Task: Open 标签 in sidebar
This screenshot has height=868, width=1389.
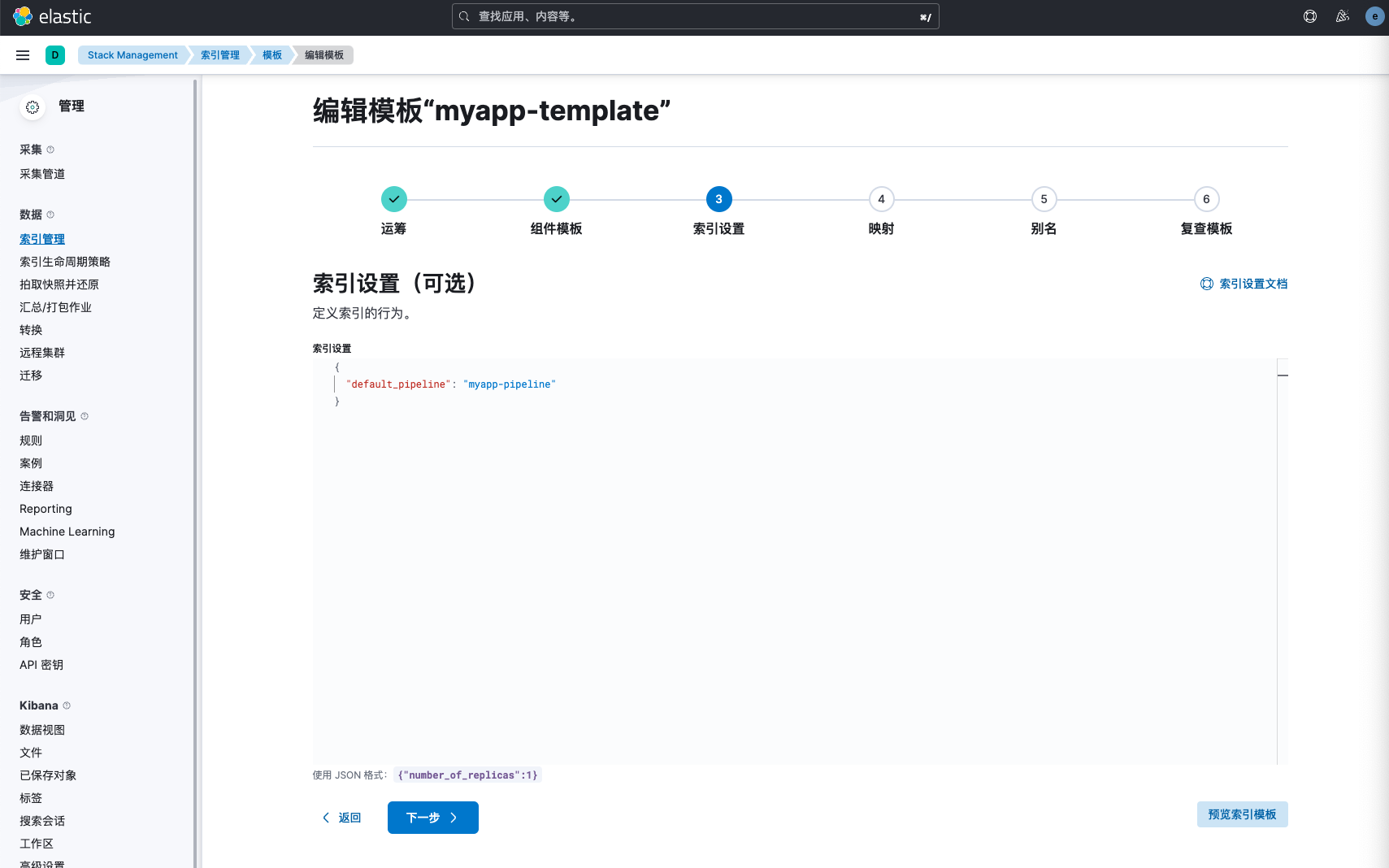Action: pos(31,798)
